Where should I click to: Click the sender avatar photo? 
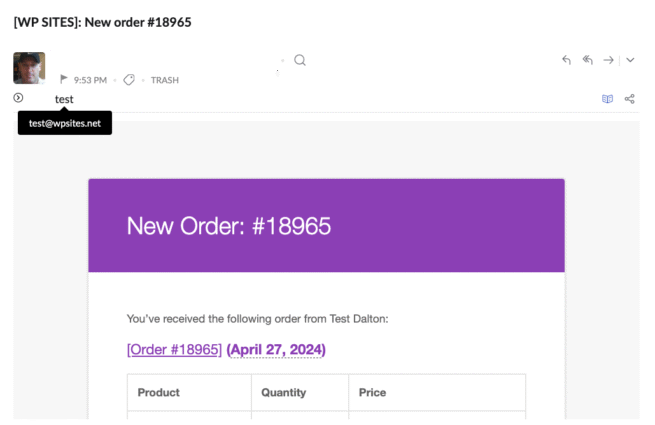tap(29, 67)
